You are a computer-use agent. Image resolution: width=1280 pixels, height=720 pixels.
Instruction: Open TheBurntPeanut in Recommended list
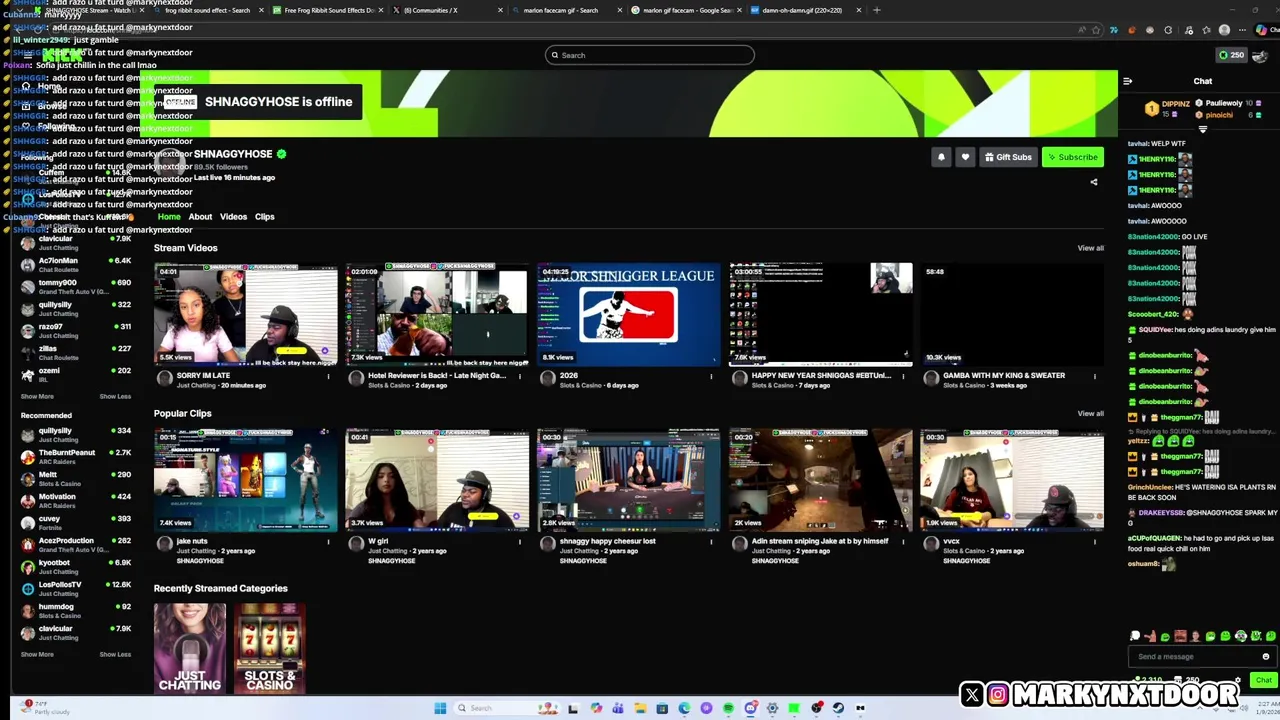coord(76,457)
